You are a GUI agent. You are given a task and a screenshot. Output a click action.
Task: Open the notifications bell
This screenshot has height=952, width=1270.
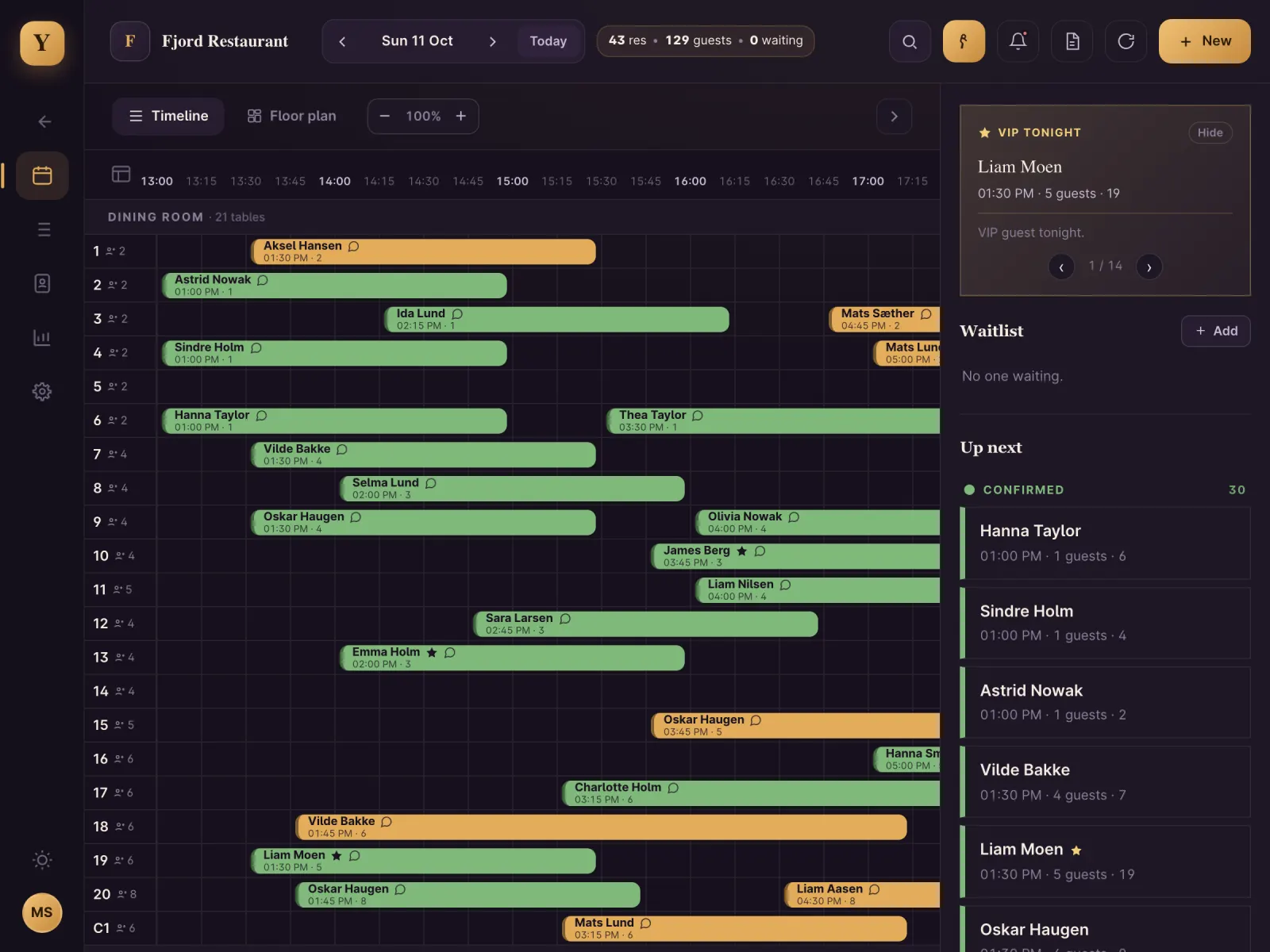1018,41
